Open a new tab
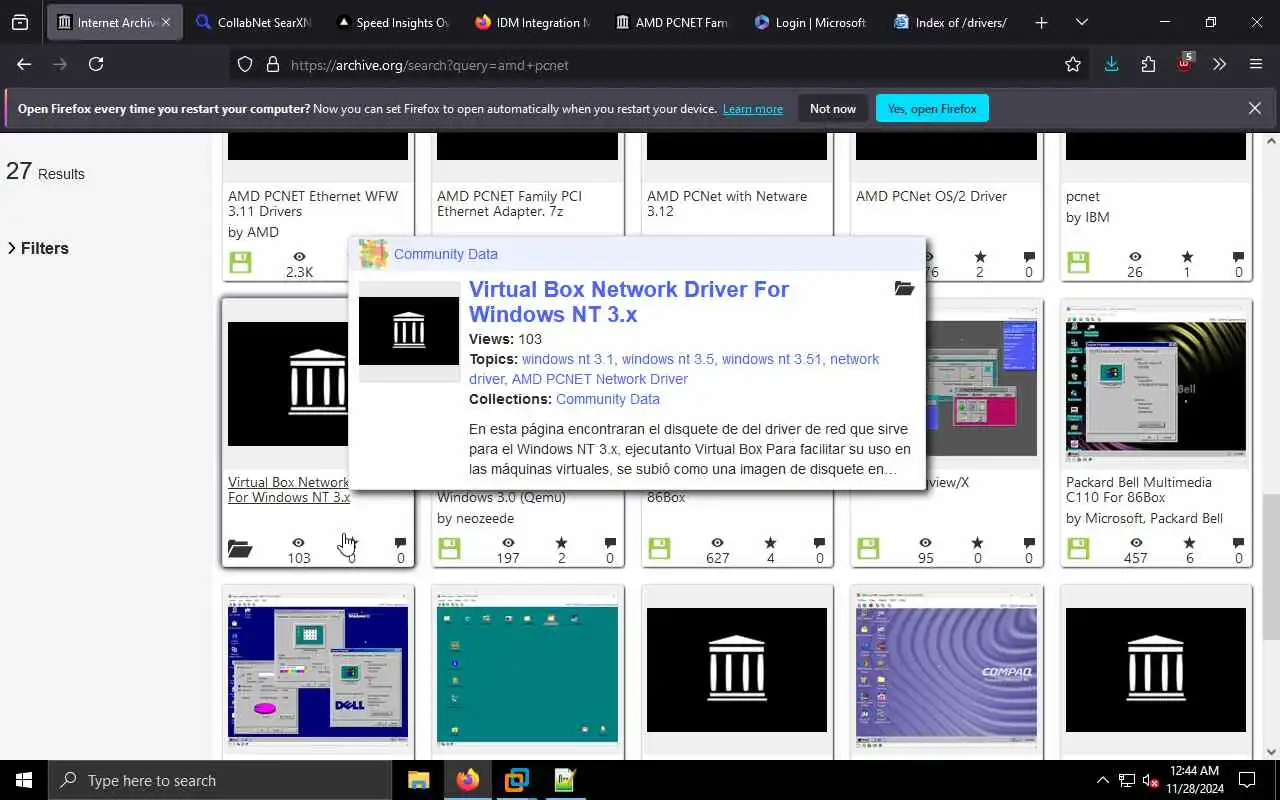This screenshot has height=800, width=1280. [1041, 22]
